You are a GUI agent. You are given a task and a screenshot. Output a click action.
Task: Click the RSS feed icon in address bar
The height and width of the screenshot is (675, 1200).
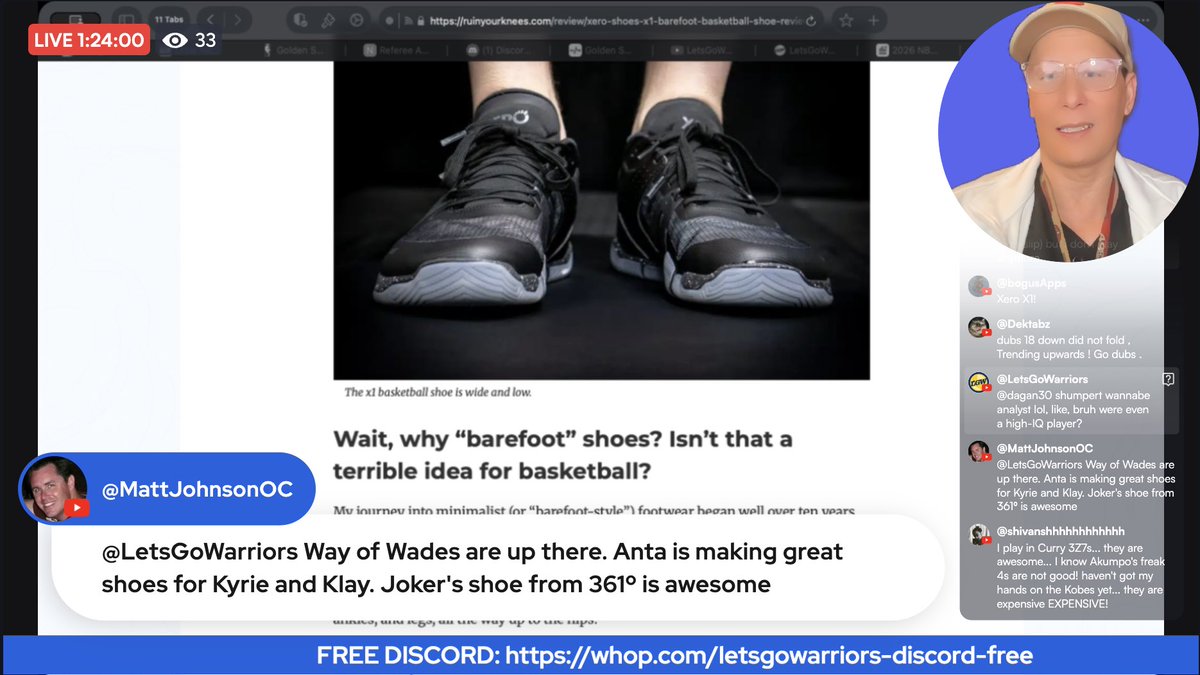point(409,20)
